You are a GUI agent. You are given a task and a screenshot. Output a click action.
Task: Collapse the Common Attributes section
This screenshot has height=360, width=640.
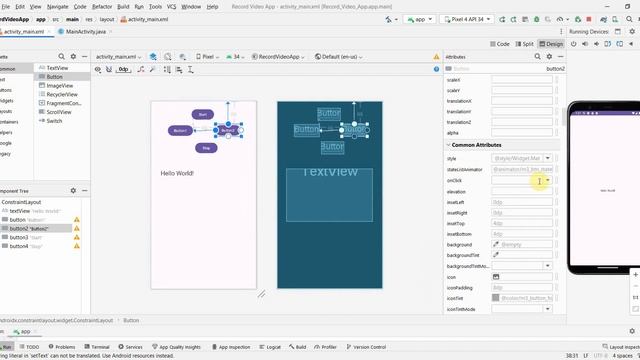448,145
